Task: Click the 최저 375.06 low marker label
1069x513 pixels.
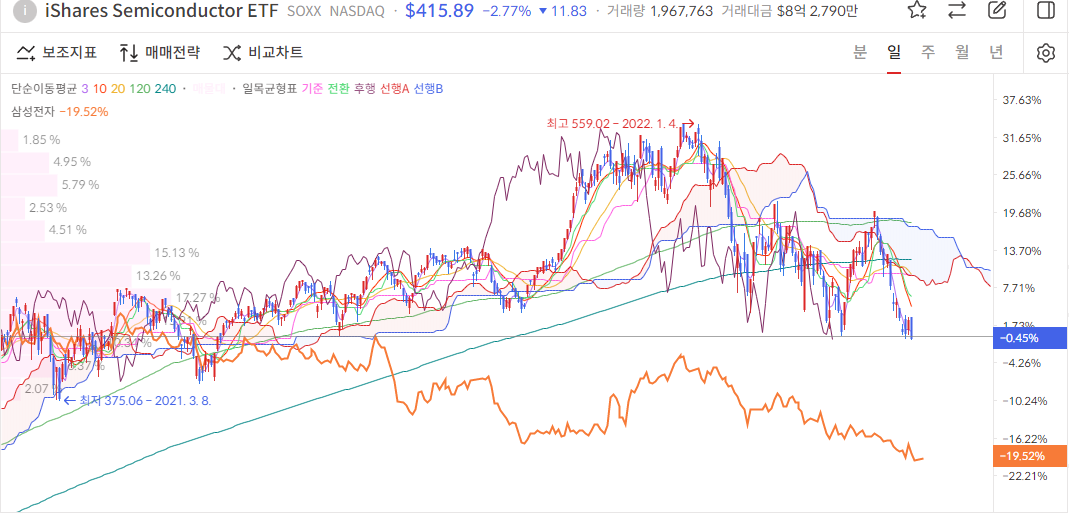Action: (x=146, y=400)
